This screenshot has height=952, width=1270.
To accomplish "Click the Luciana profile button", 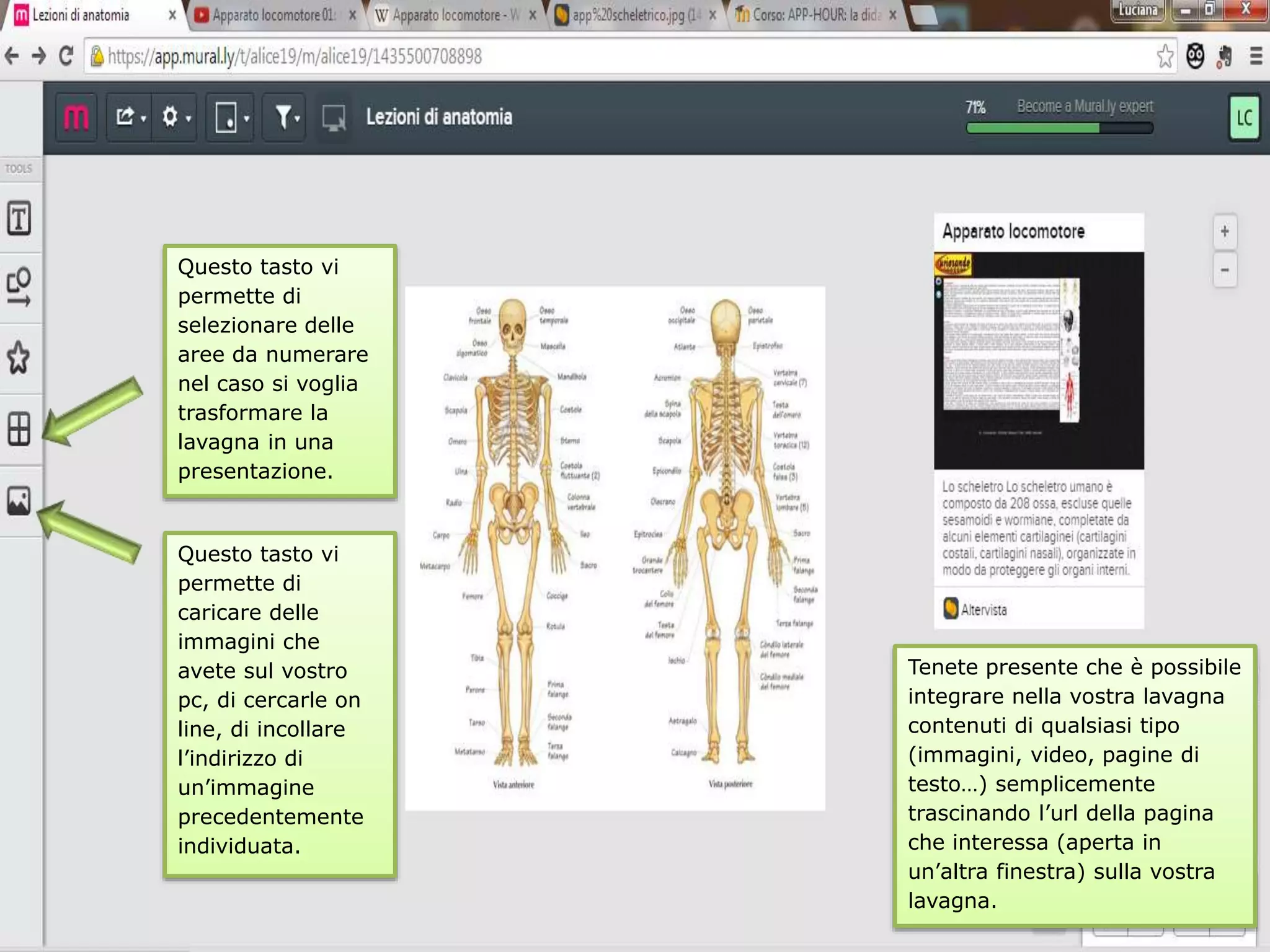I will point(1138,11).
